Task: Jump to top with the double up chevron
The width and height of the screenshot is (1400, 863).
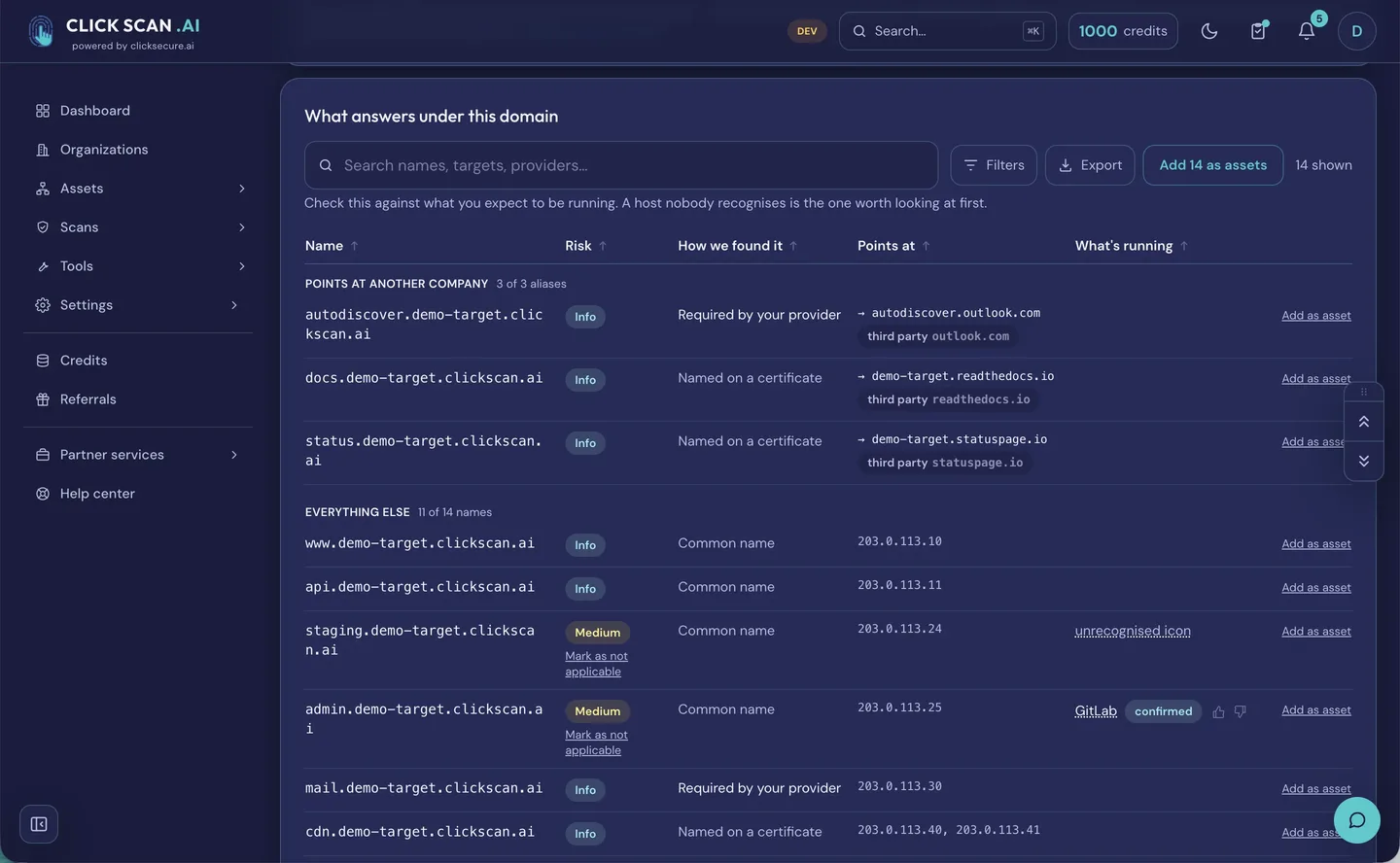Action: [x=1364, y=422]
